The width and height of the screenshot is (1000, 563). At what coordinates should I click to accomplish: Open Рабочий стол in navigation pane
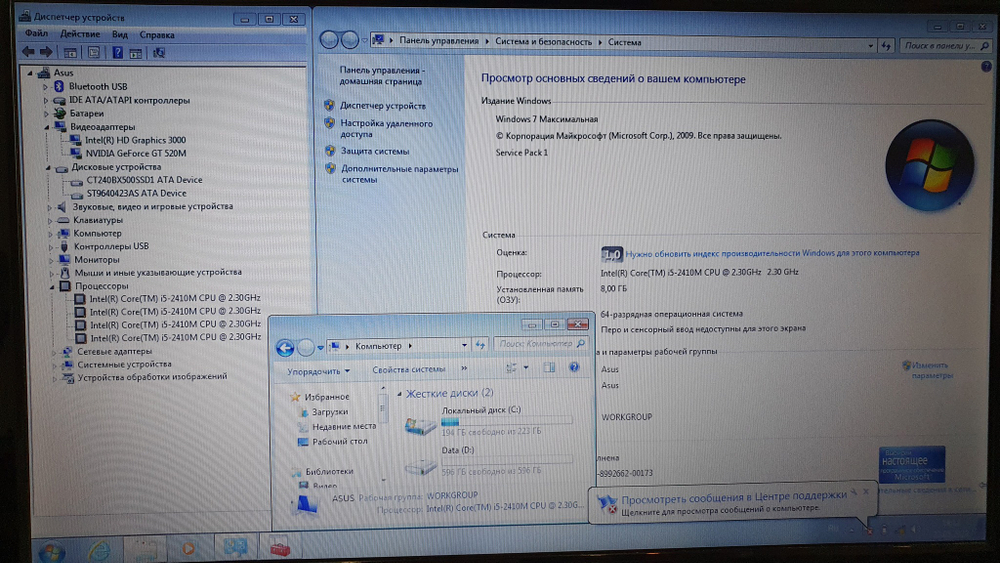[339, 441]
